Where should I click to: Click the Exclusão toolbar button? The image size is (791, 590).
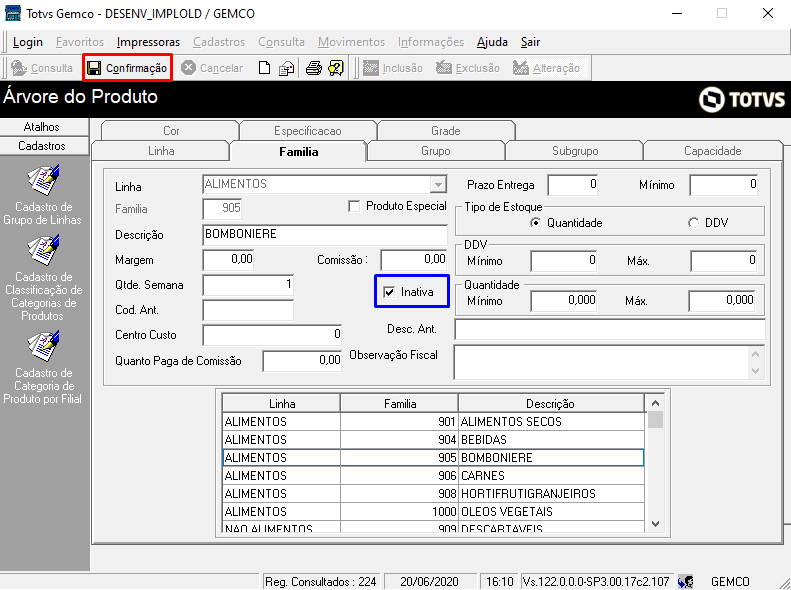(468, 68)
